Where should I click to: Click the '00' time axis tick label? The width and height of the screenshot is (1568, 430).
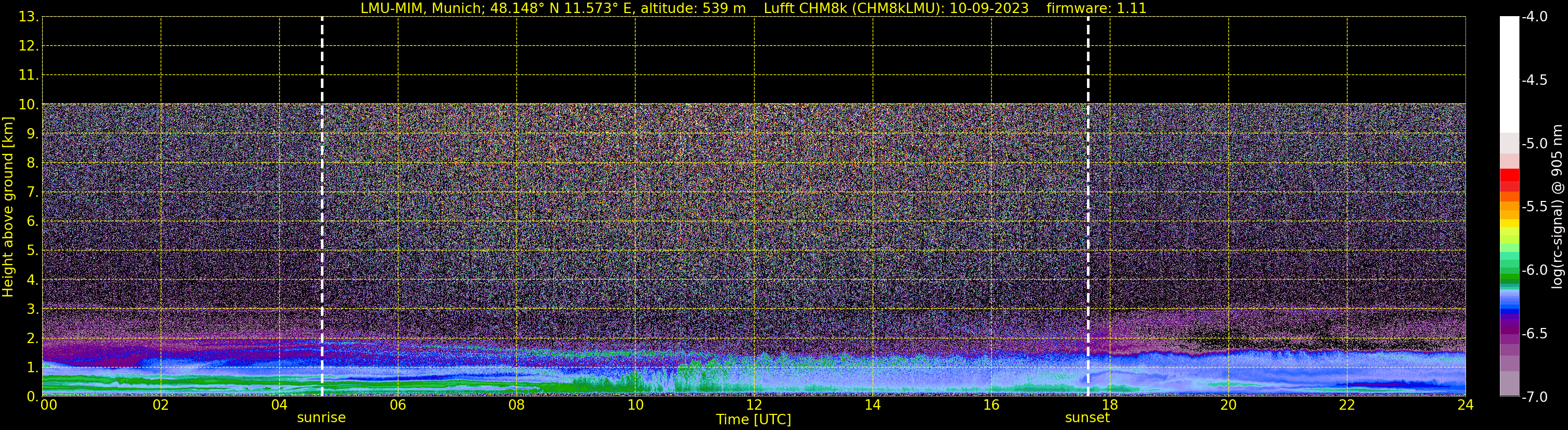(x=49, y=405)
